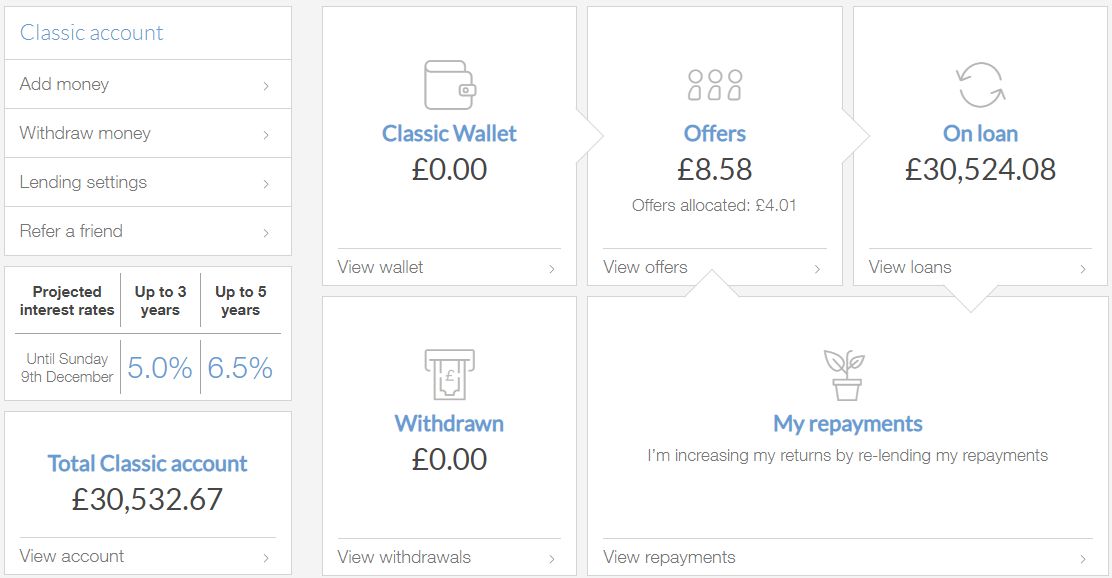The height and width of the screenshot is (578, 1112).
Task: Expand the View offers row
Action: click(714, 267)
